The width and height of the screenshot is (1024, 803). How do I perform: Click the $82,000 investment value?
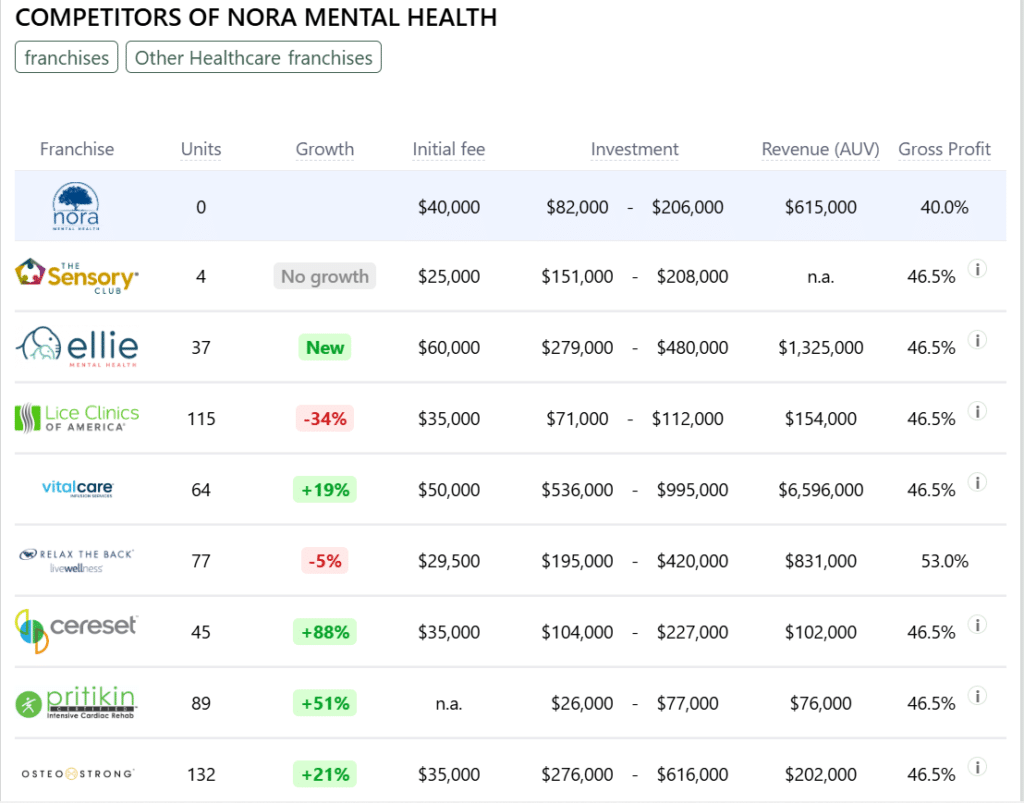(577, 207)
